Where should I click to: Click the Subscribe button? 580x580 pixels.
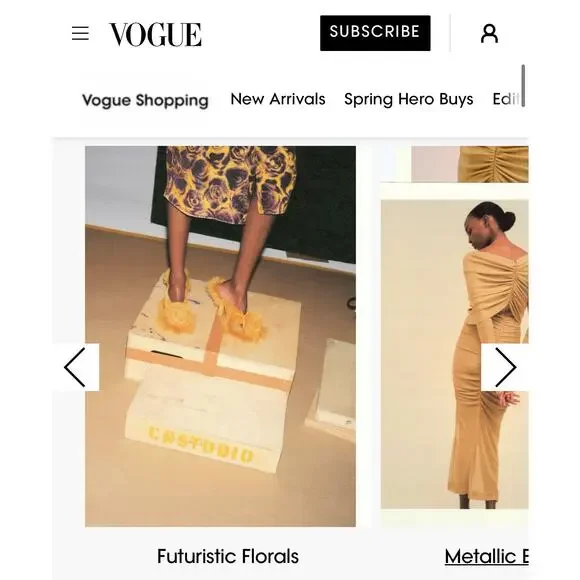[375, 33]
